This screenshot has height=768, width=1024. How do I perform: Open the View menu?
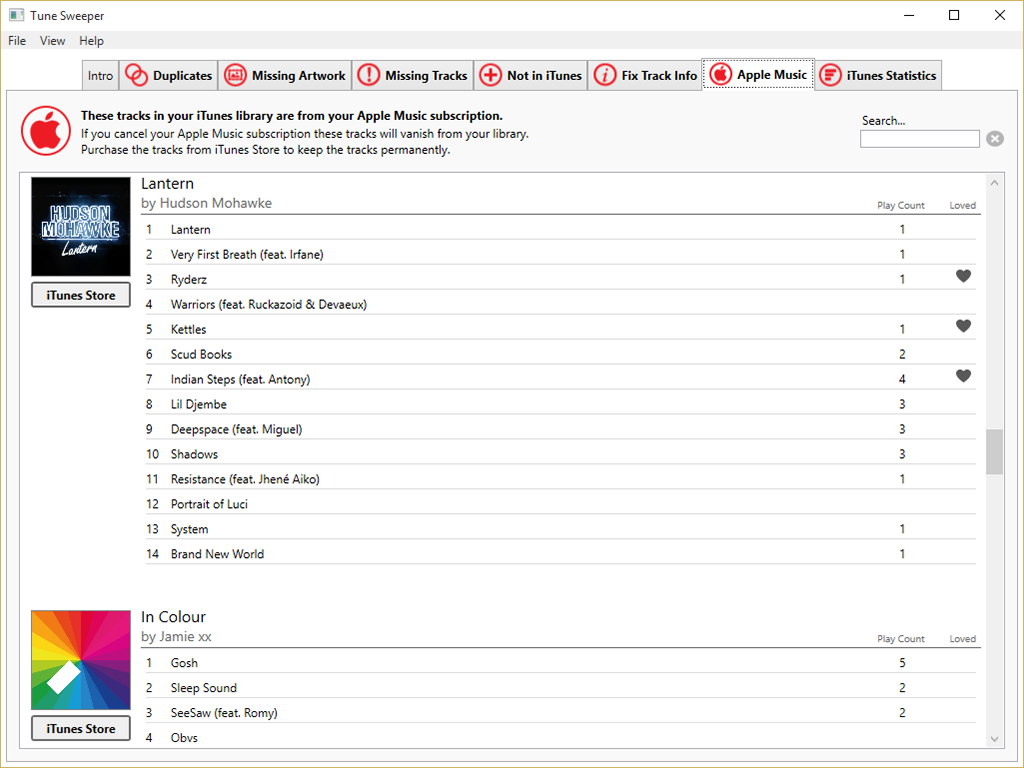tap(52, 40)
